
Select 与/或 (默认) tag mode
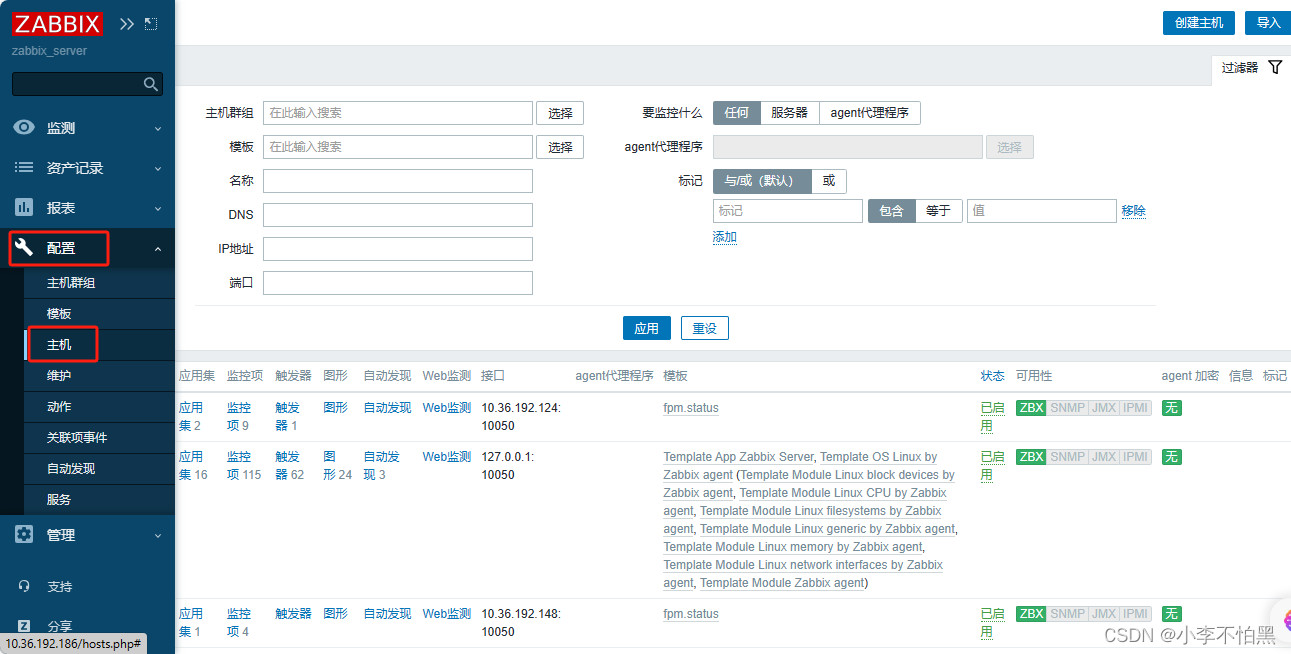click(x=762, y=181)
